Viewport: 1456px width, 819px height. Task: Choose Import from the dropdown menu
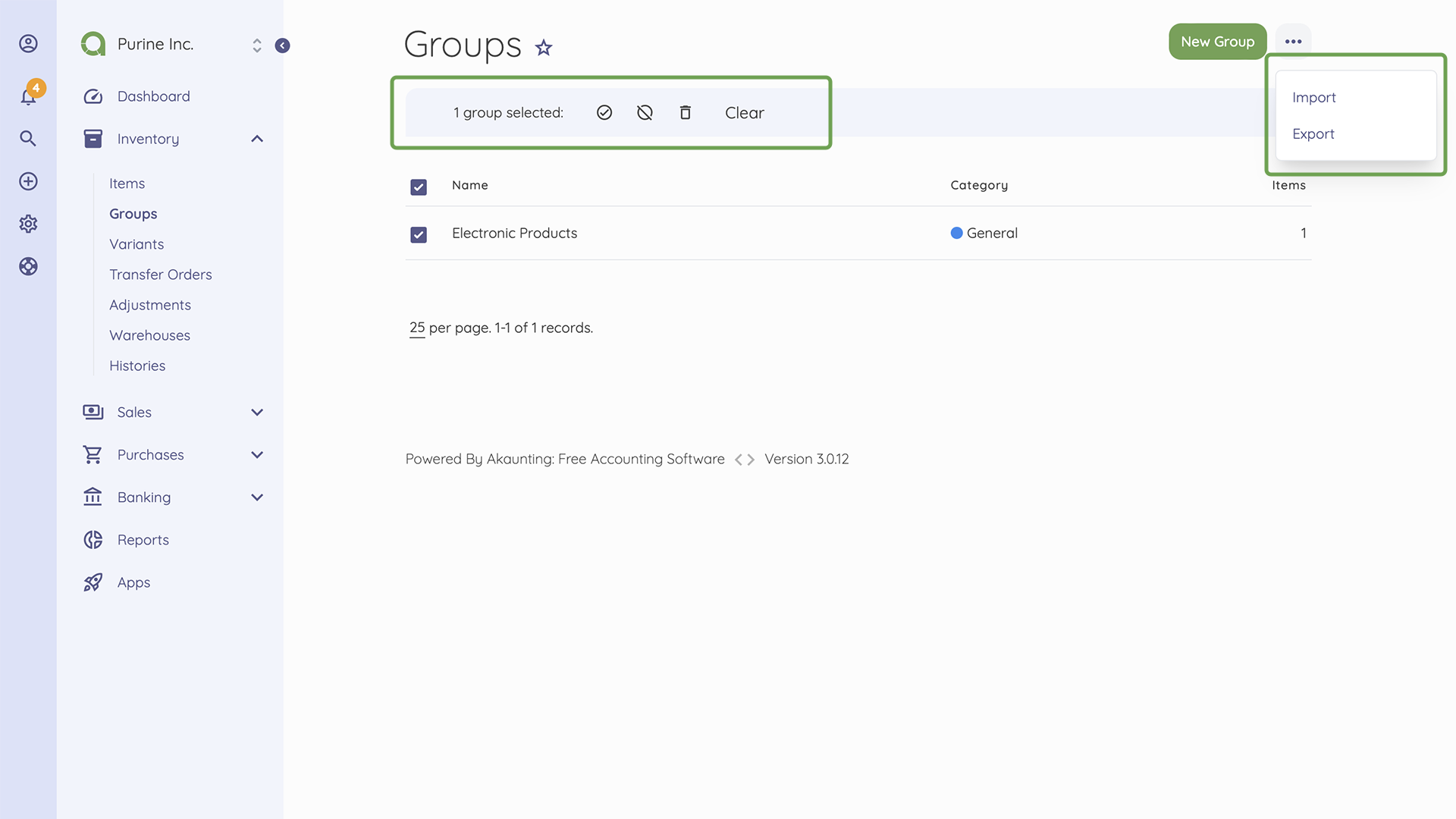[1313, 97]
